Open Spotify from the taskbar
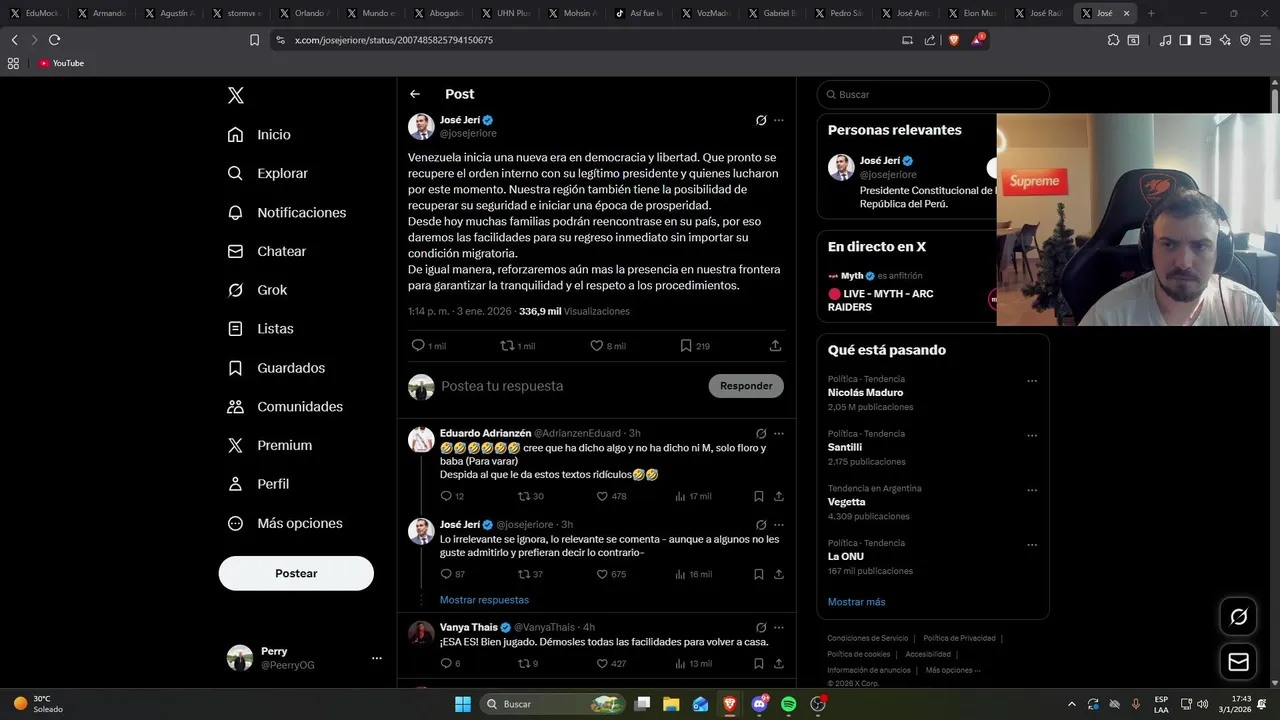The width and height of the screenshot is (1280, 720). coord(788,704)
